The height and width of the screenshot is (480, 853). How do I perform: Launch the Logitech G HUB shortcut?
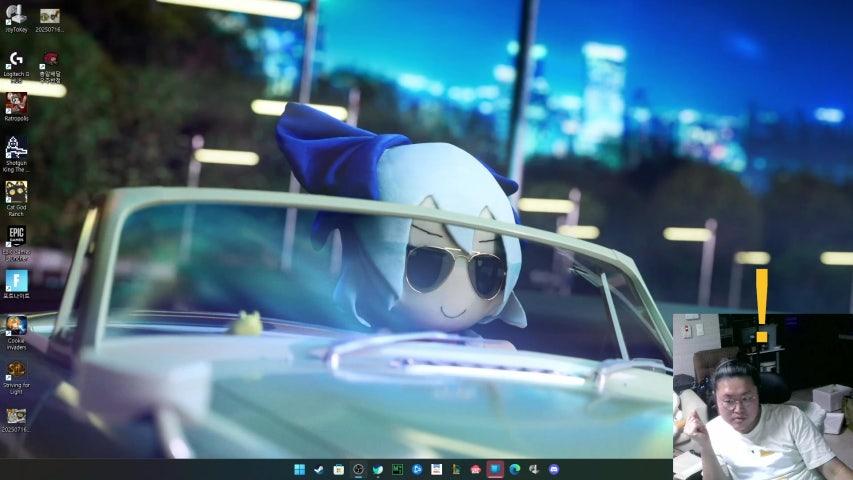point(16,67)
